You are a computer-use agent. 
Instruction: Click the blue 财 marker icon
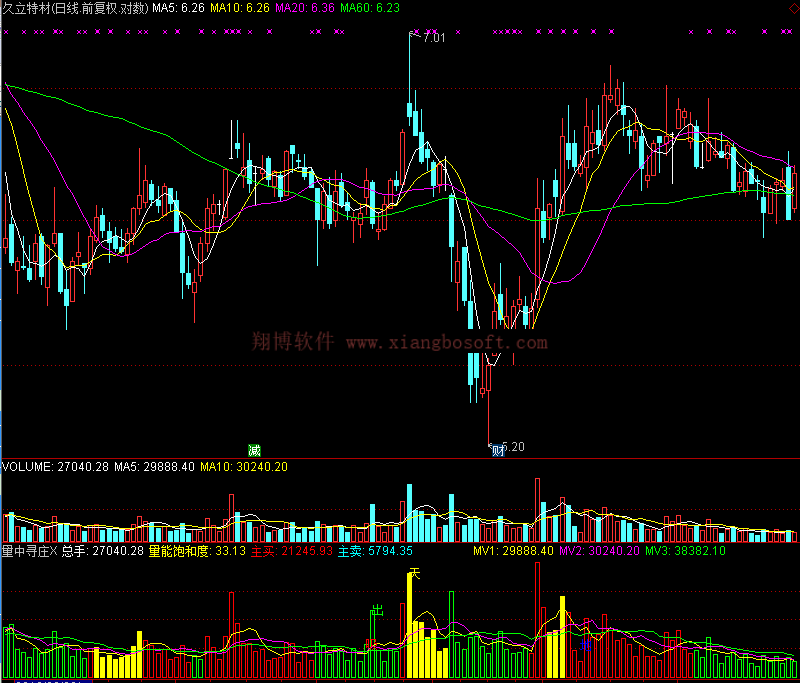(x=498, y=450)
